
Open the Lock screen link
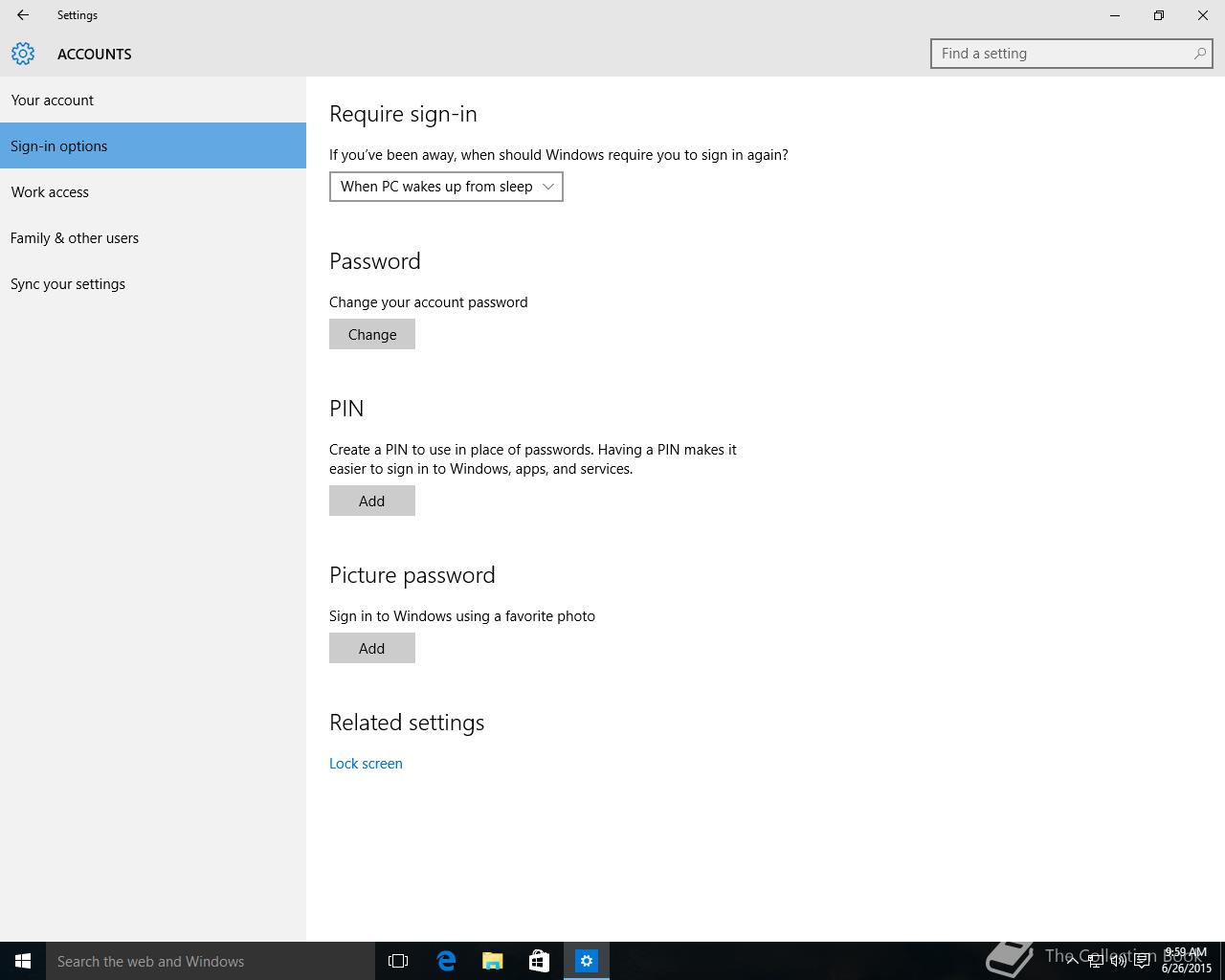(366, 763)
